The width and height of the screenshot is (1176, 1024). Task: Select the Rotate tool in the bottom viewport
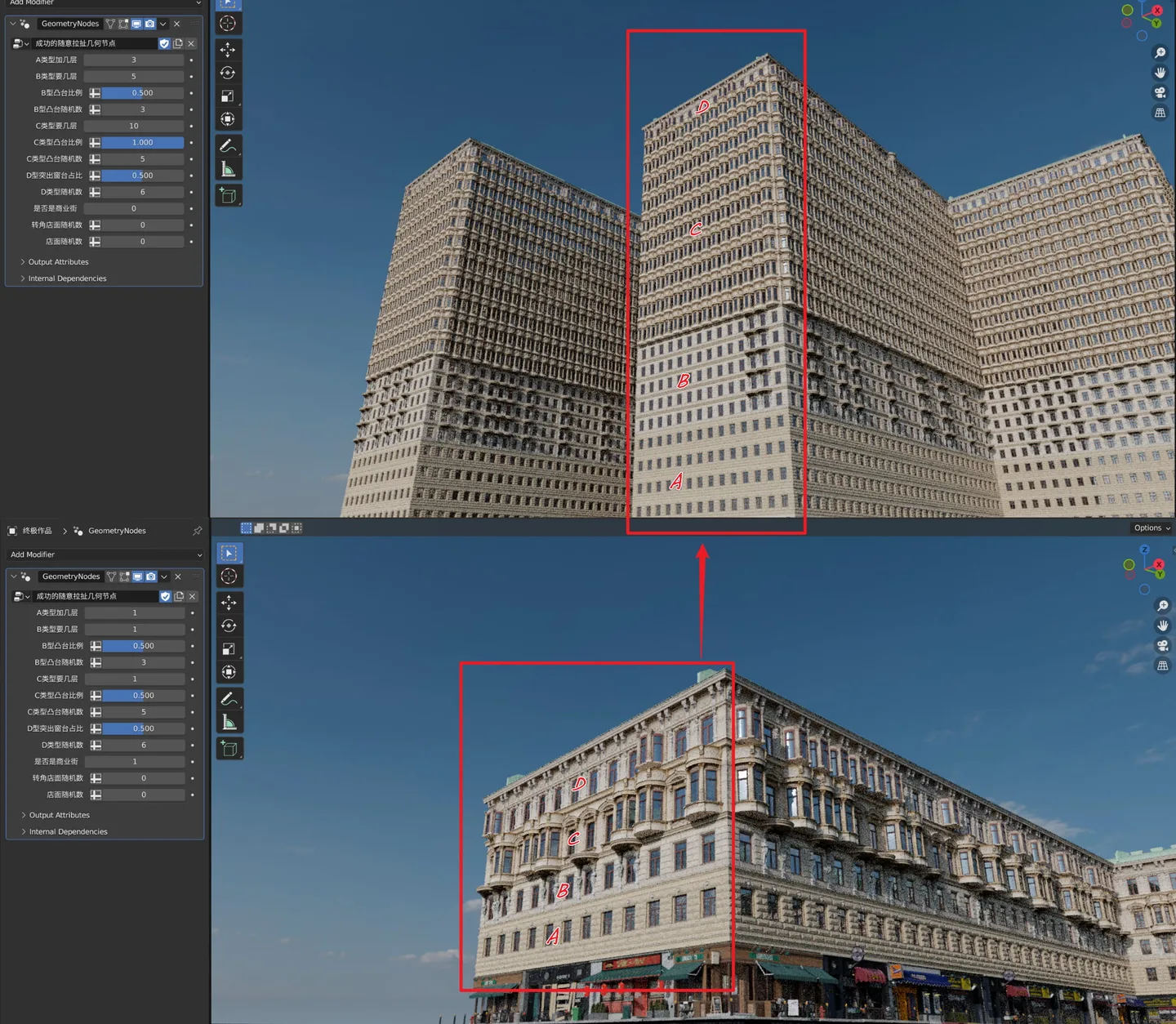pos(229,626)
